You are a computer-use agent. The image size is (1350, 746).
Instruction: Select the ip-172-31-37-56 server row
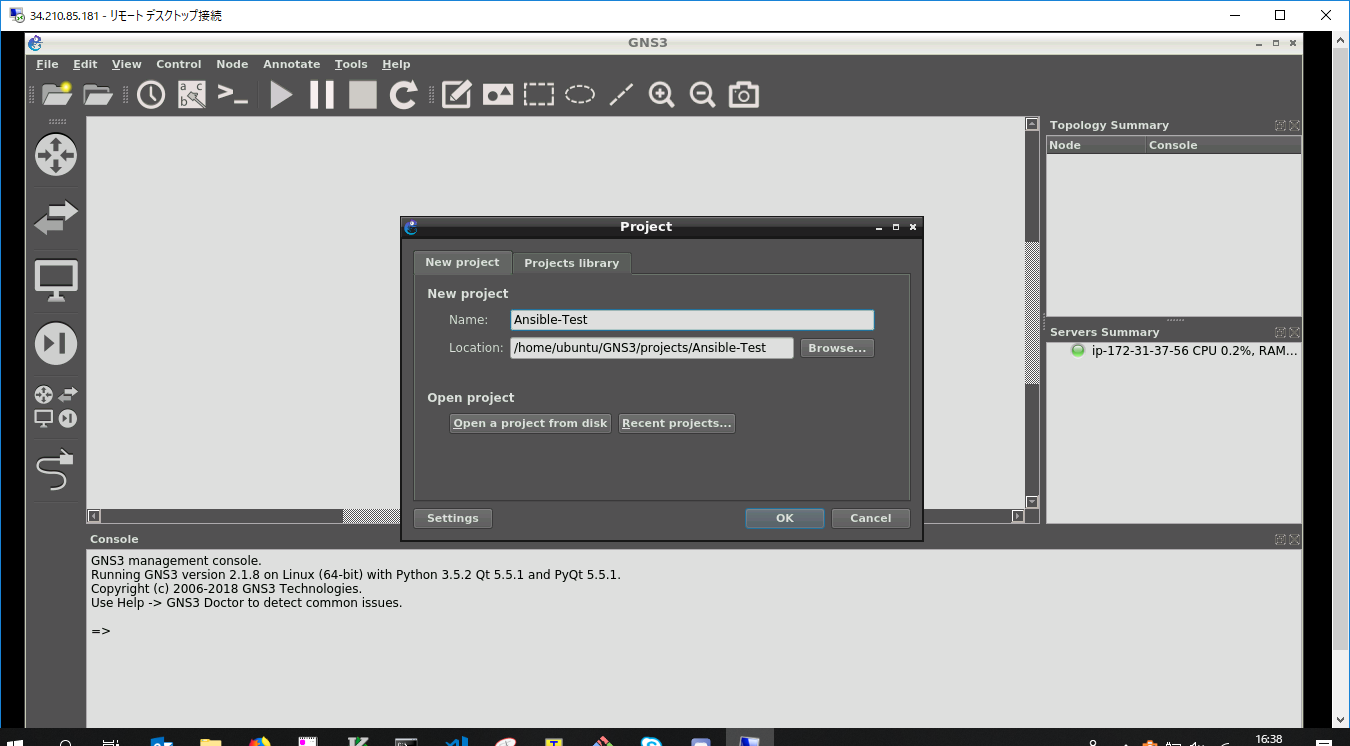(x=1174, y=351)
